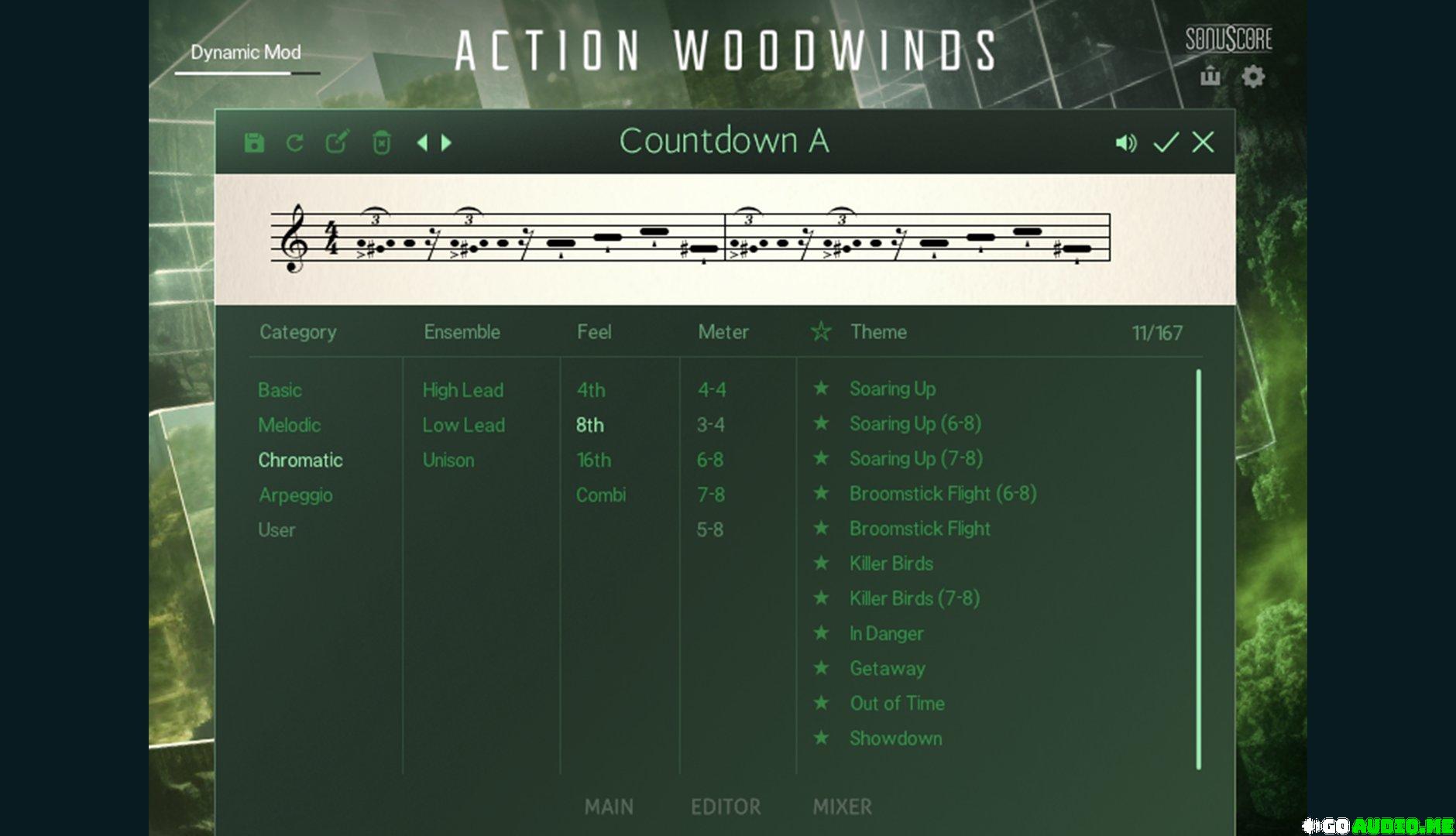The height and width of the screenshot is (836, 1456).
Task: Load the Broomstick Flight (6-8) theme
Action: pyautogui.click(x=943, y=493)
